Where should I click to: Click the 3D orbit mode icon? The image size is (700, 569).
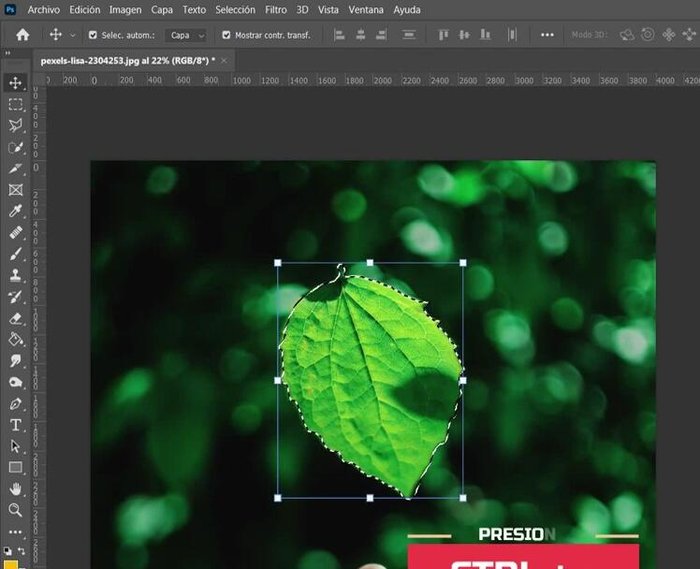(x=627, y=35)
